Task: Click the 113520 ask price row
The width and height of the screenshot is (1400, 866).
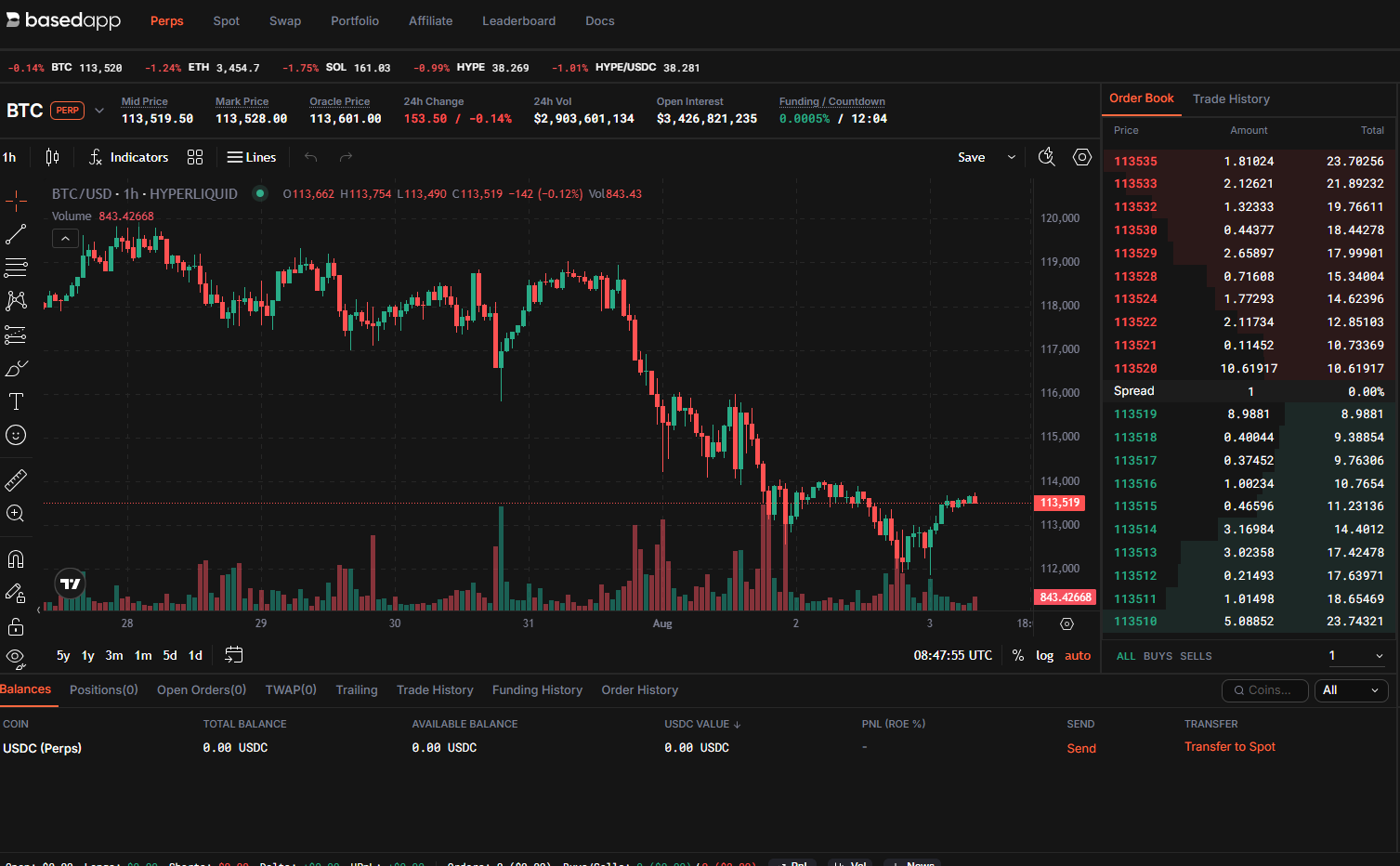Action: coord(1249,368)
